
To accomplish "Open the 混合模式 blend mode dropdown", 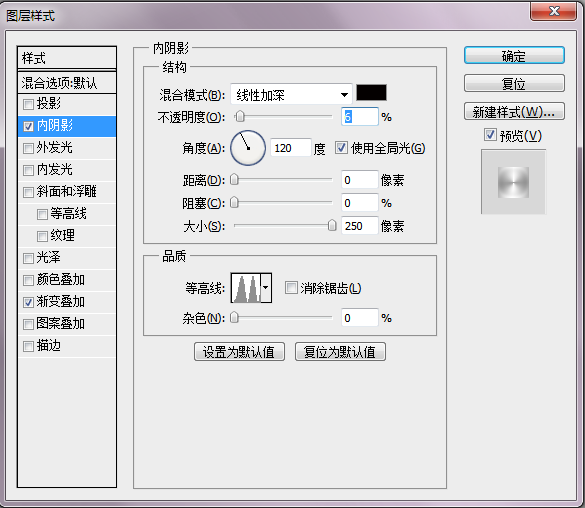I will pyautogui.click(x=291, y=94).
